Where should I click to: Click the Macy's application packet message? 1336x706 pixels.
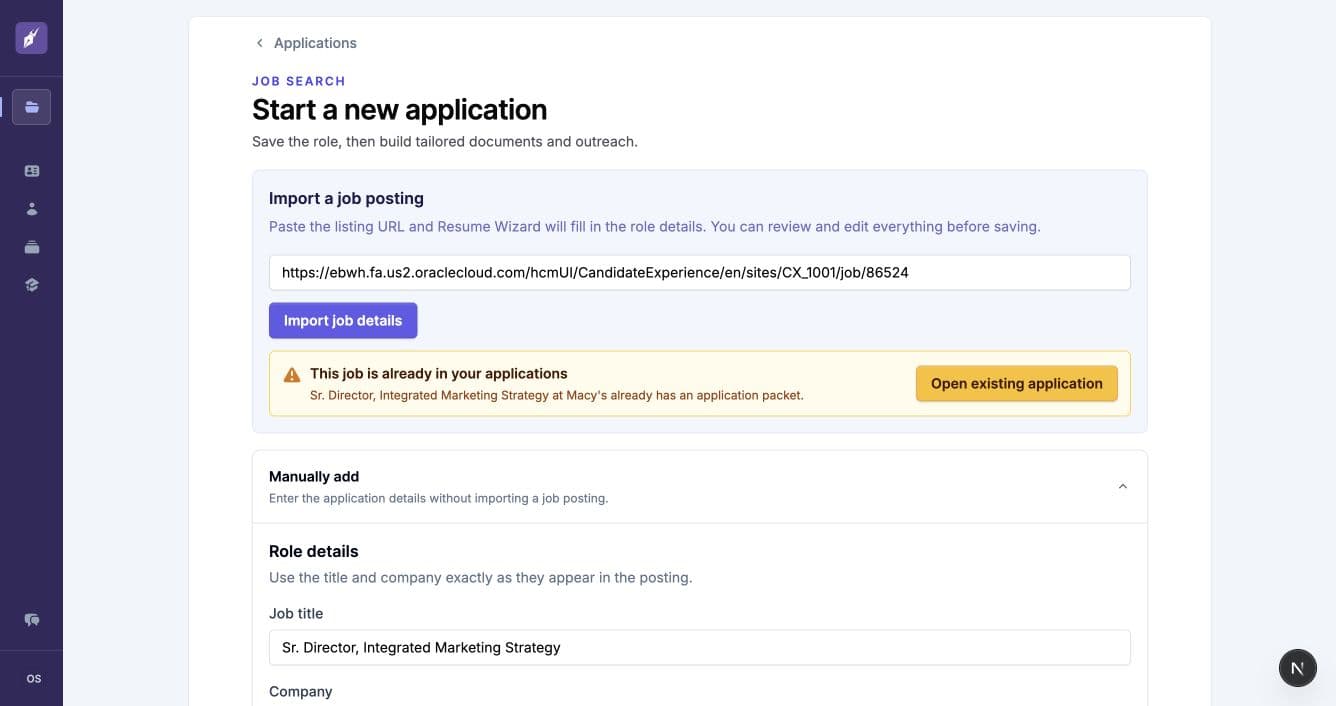pos(557,395)
